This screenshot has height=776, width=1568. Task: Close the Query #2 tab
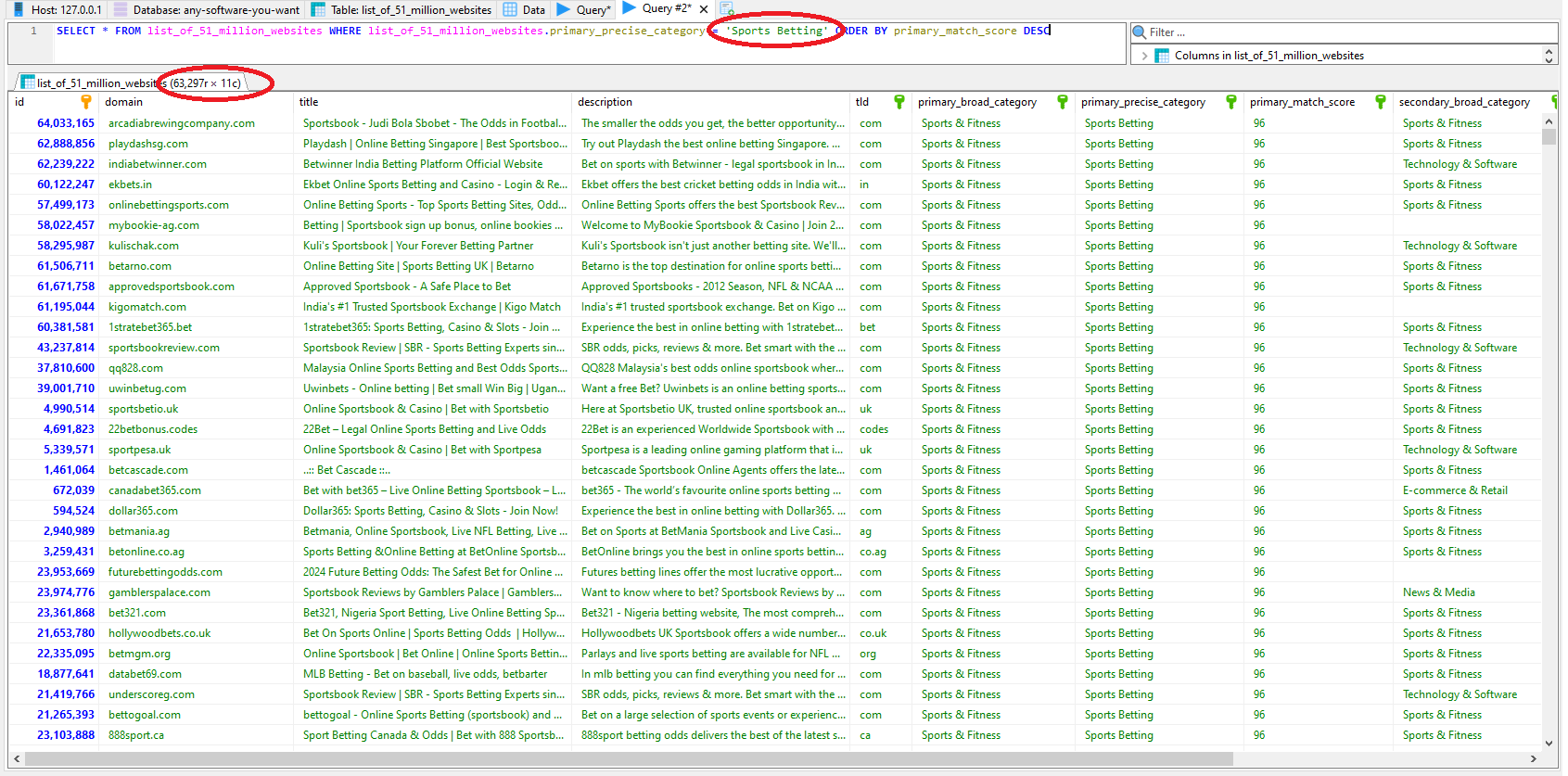(x=704, y=9)
